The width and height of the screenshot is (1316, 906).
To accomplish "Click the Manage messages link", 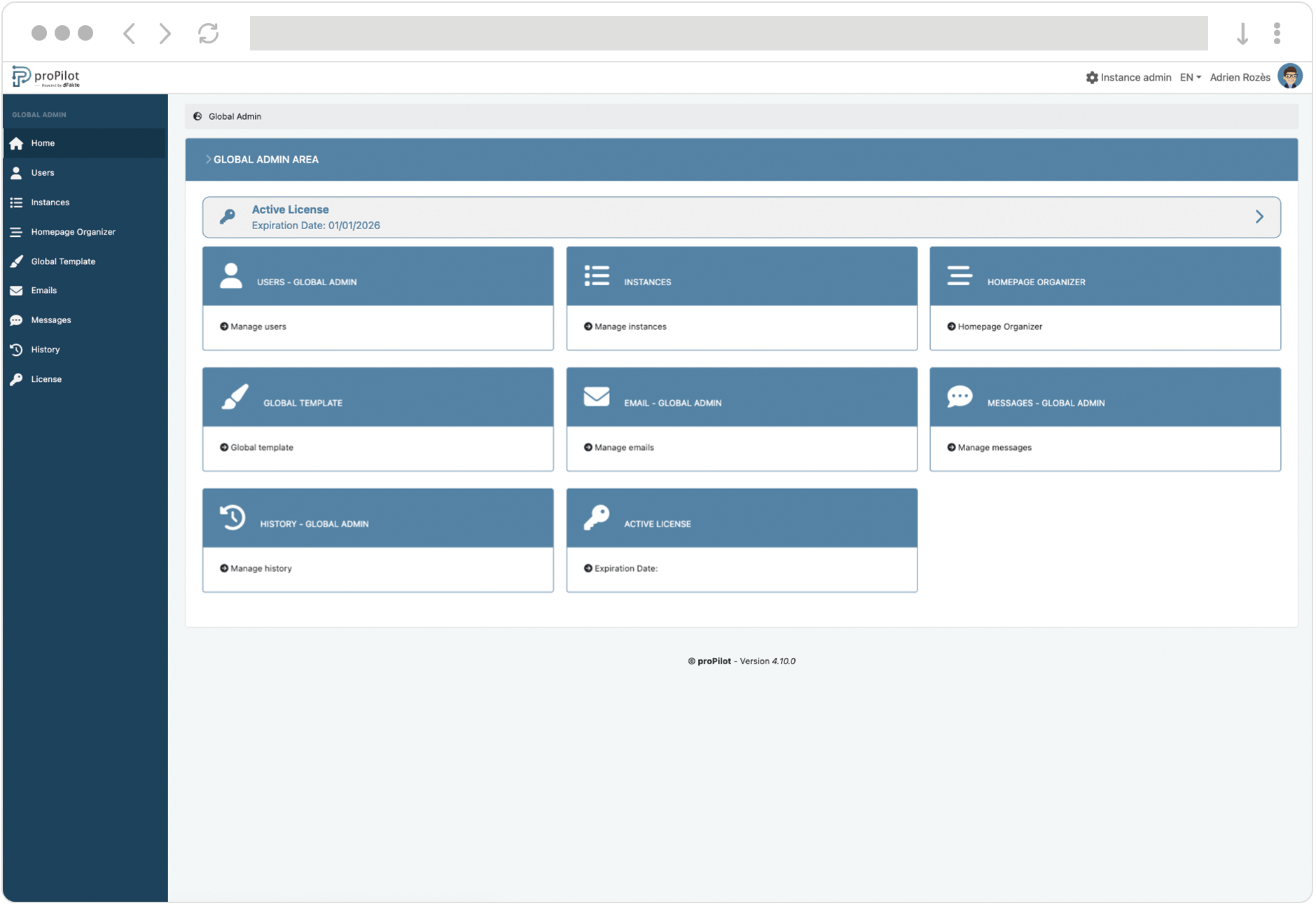I will point(994,448).
